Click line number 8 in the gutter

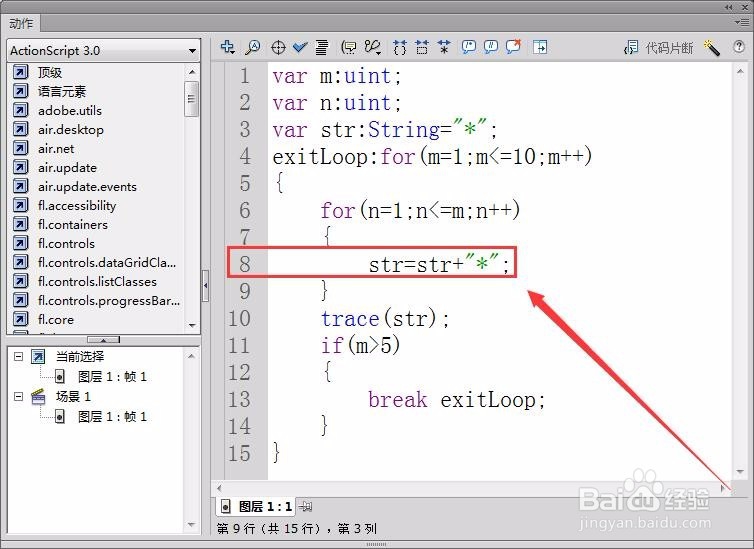245,264
